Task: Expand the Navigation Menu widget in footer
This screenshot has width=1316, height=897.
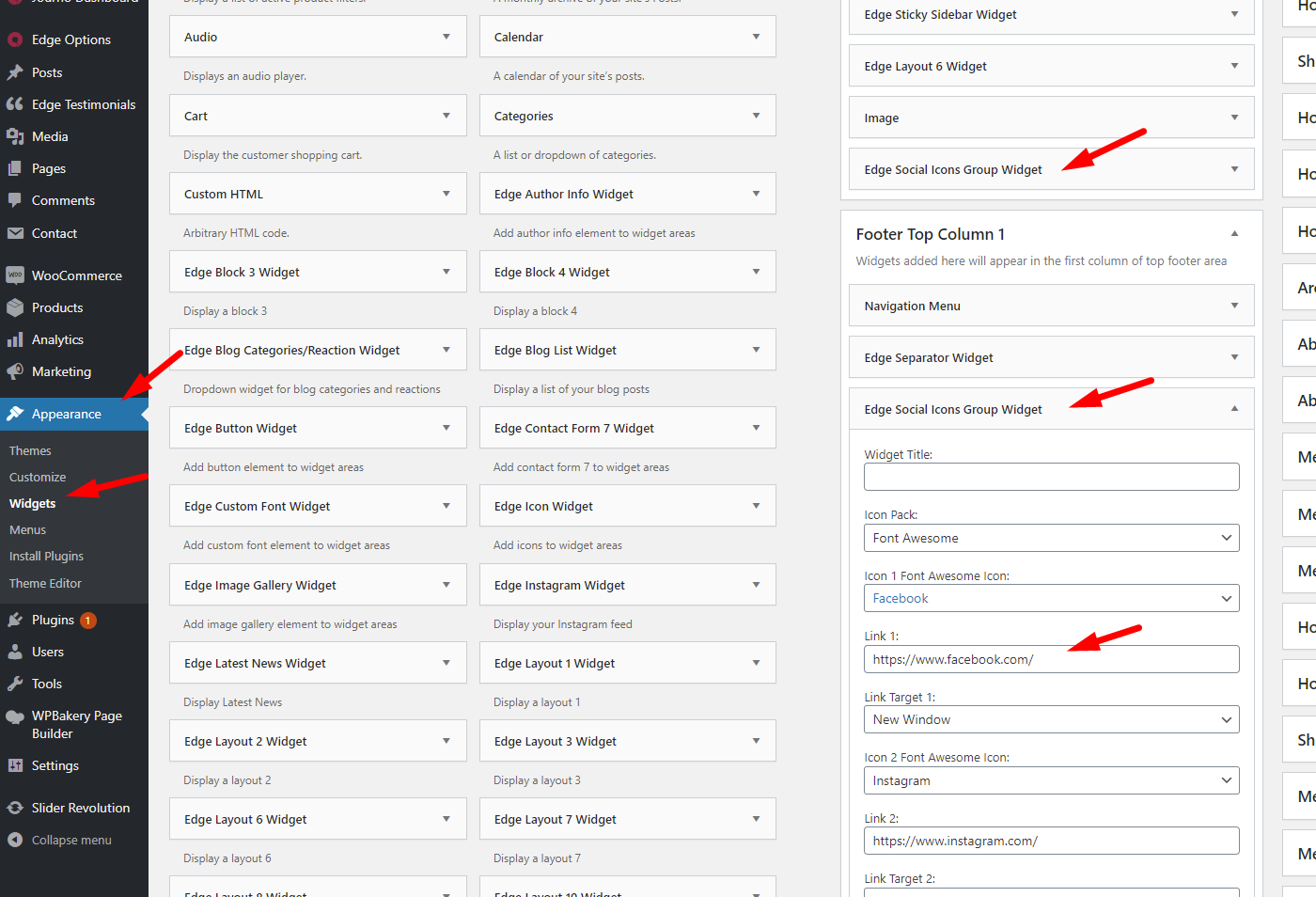Action: [x=1234, y=306]
